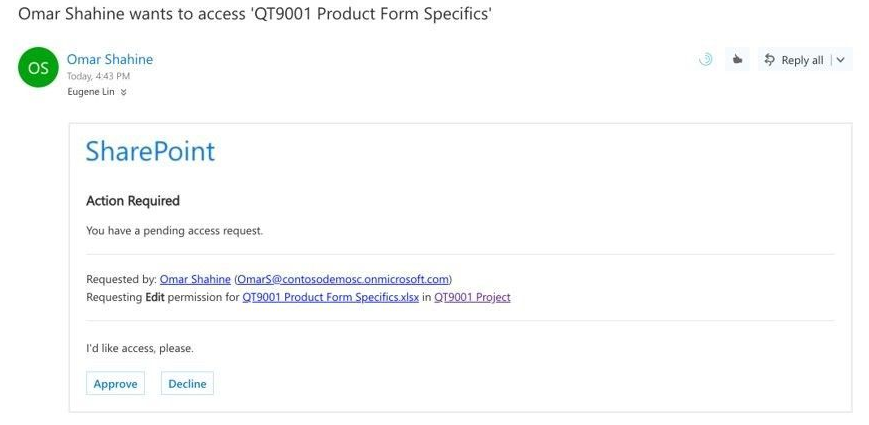The width and height of the screenshot is (869, 425).
Task: Open QT9001 Product Form Specifics.xlsx link
Action: pyautogui.click(x=330, y=298)
